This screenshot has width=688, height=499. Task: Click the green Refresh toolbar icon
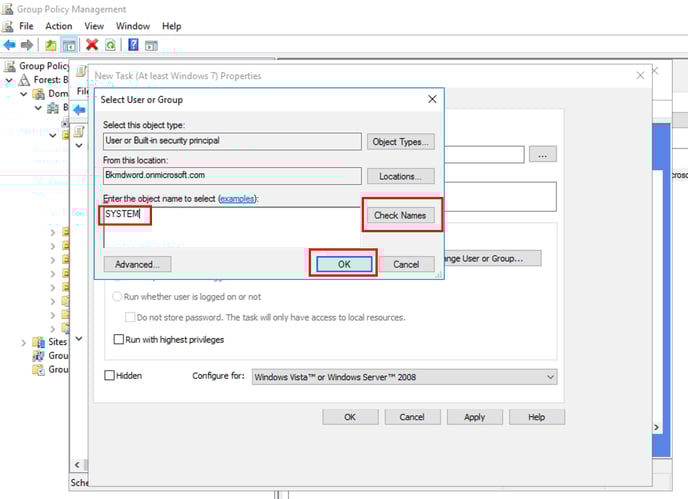pyautogui.click(x=110, y=45)
